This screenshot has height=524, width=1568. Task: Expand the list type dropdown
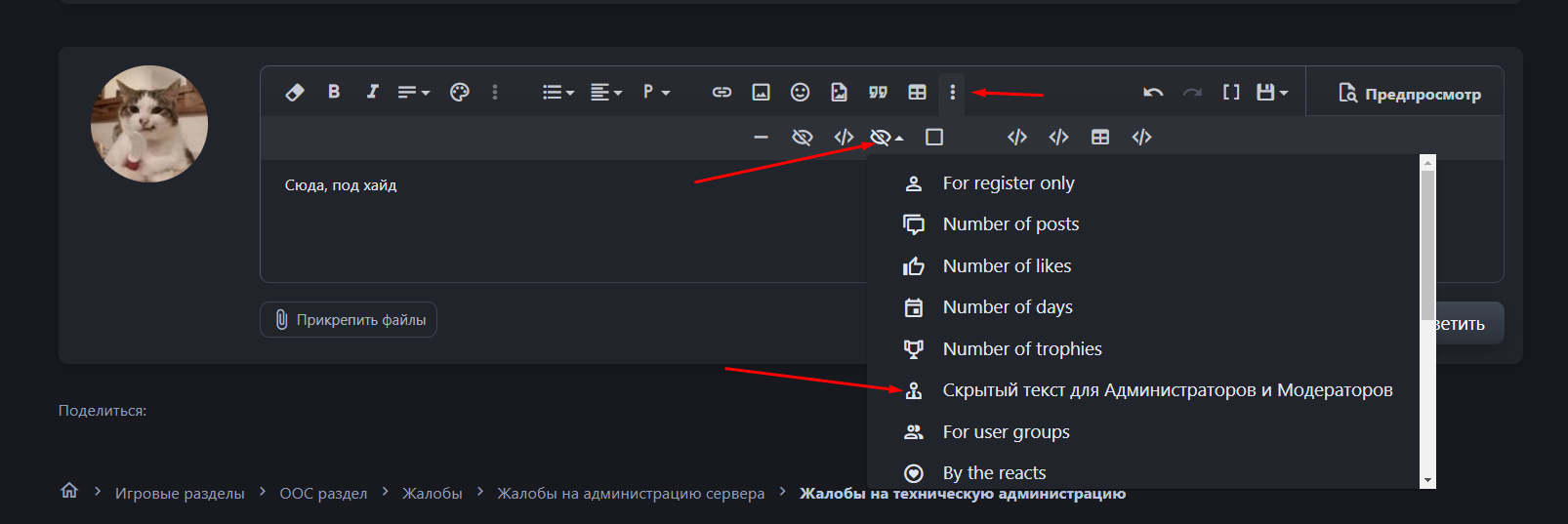point(557,92)
